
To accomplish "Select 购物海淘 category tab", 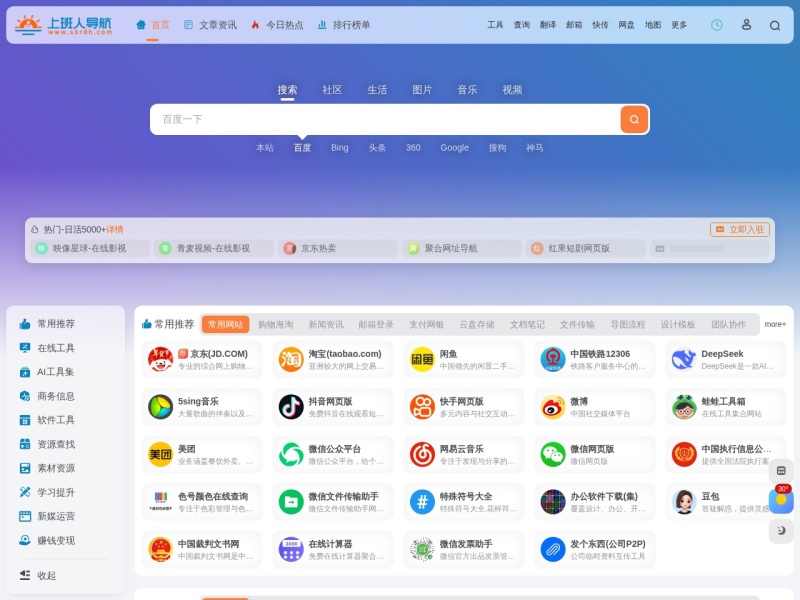I will coord(276,324).
